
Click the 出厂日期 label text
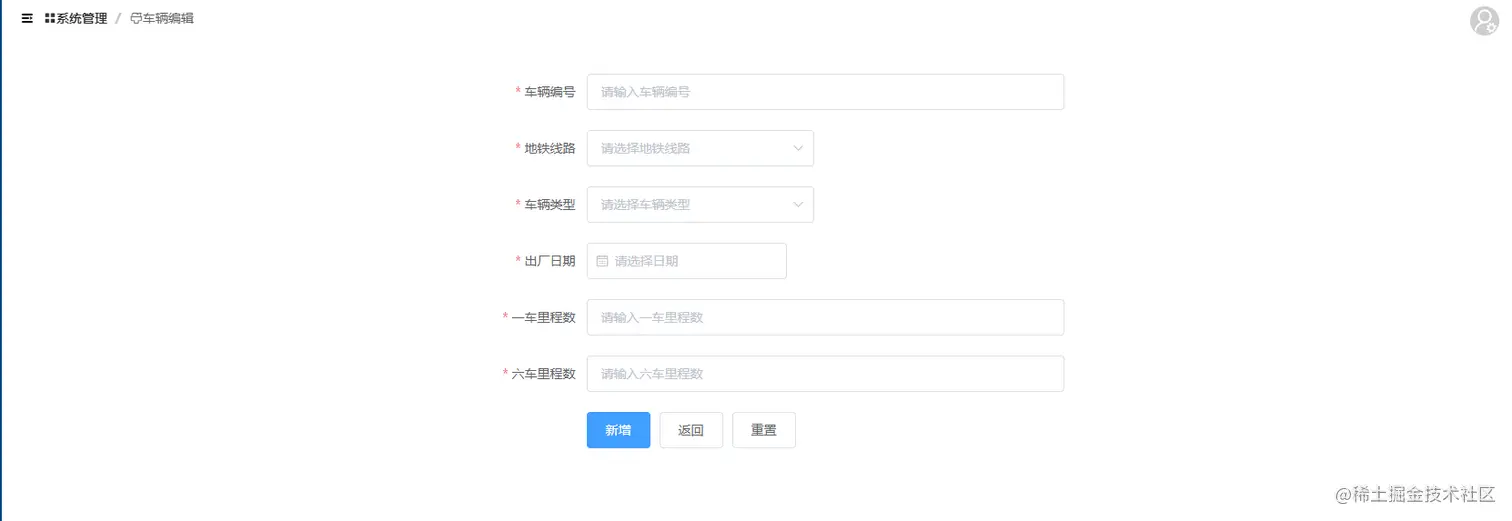coord(550,261)
